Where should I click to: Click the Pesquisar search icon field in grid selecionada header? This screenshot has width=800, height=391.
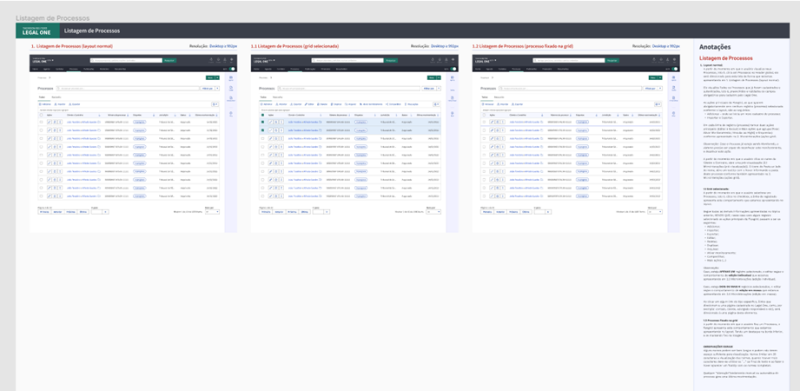[x=346, y=60]
